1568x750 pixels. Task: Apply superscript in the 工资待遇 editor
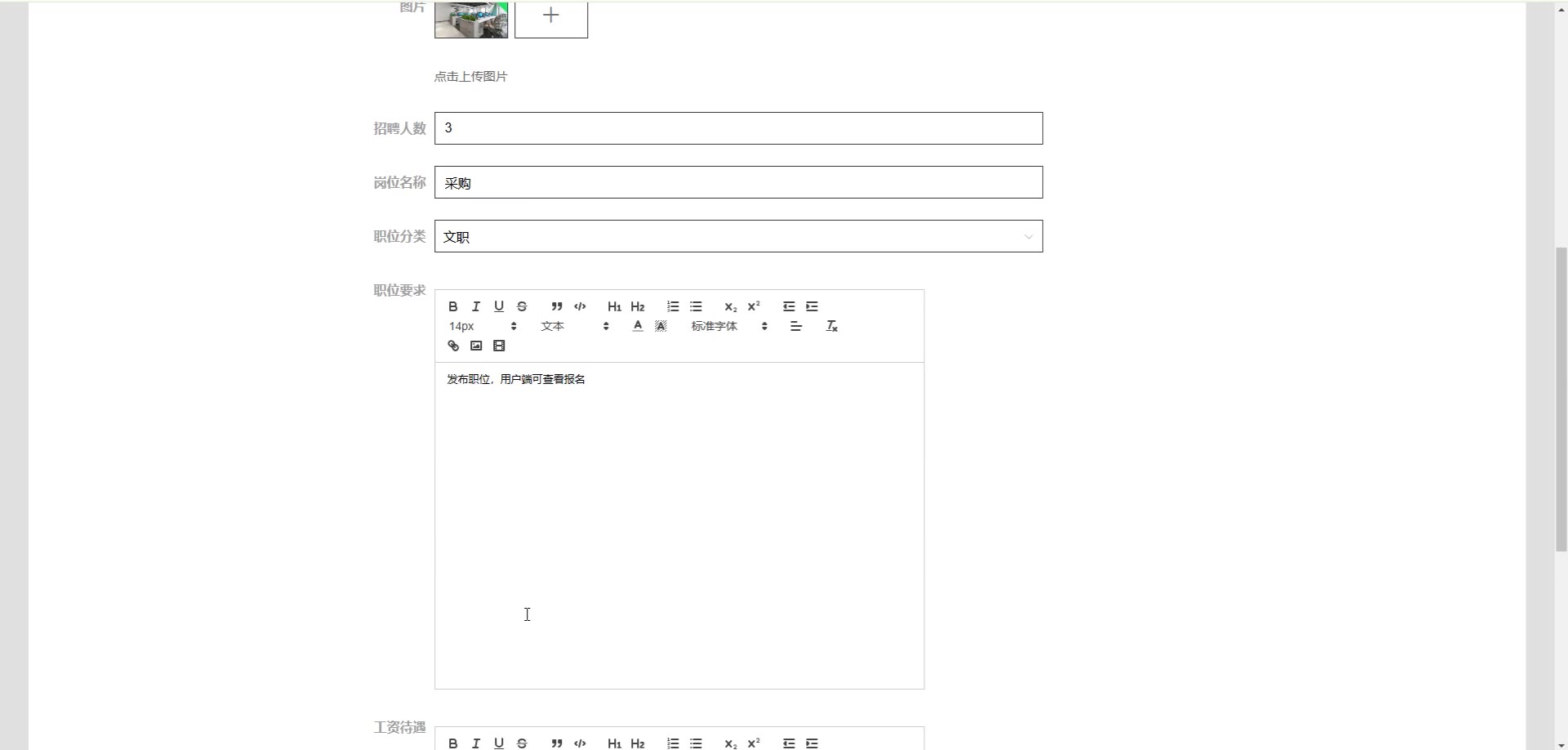754,743
